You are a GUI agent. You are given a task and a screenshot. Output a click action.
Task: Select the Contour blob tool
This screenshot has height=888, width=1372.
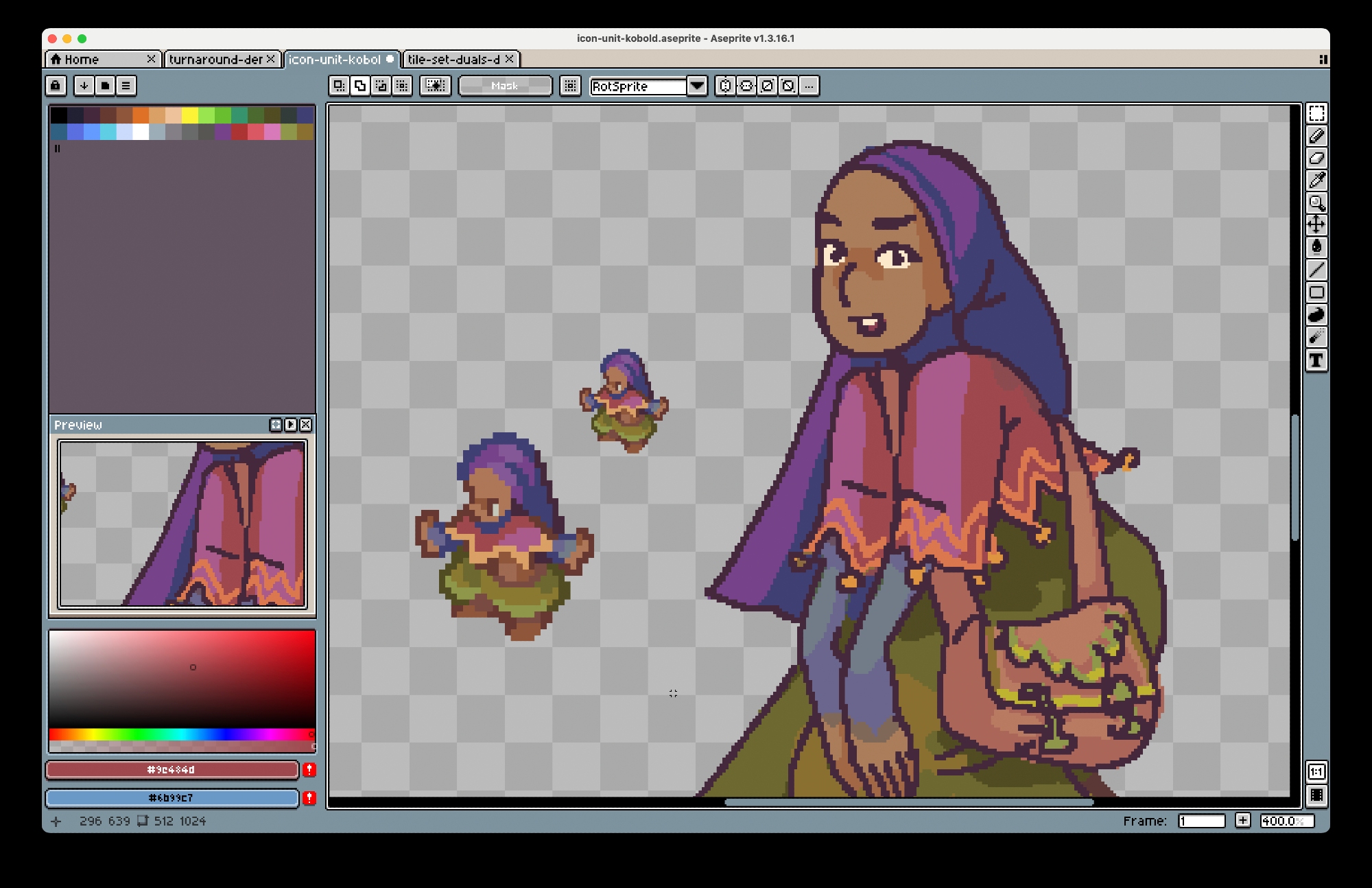(x=1316, y=315)
